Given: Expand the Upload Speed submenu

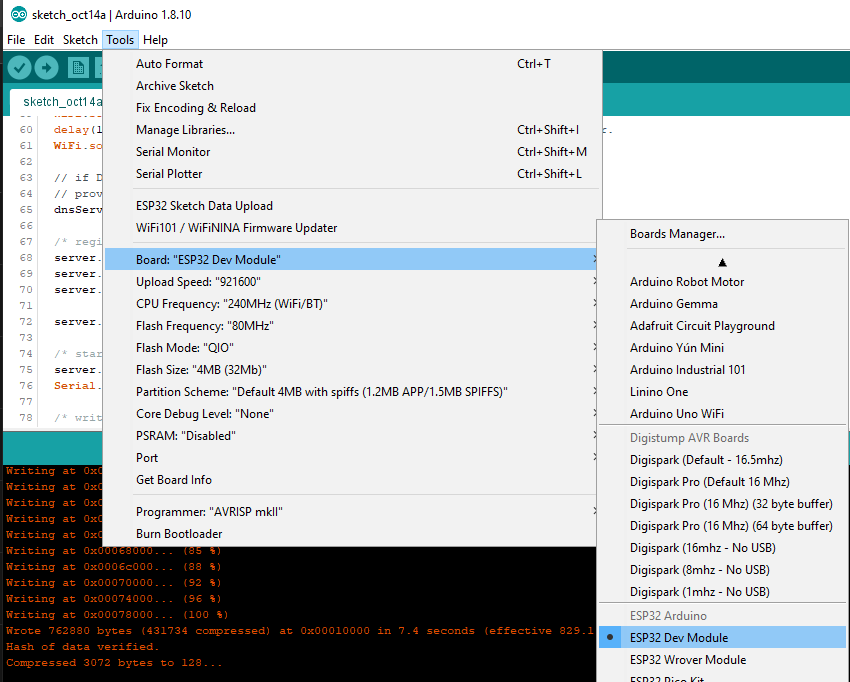Looking at the screenshot, I should point(352,282).
